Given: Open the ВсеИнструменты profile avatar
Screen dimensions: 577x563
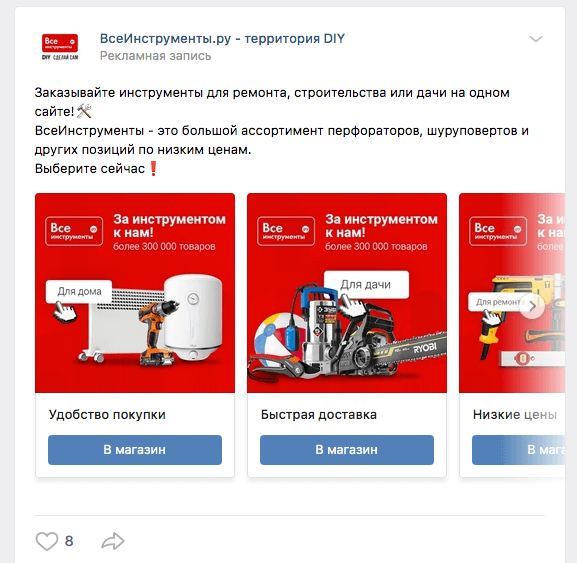Looking at the screenshot, I should click(60, 47).
